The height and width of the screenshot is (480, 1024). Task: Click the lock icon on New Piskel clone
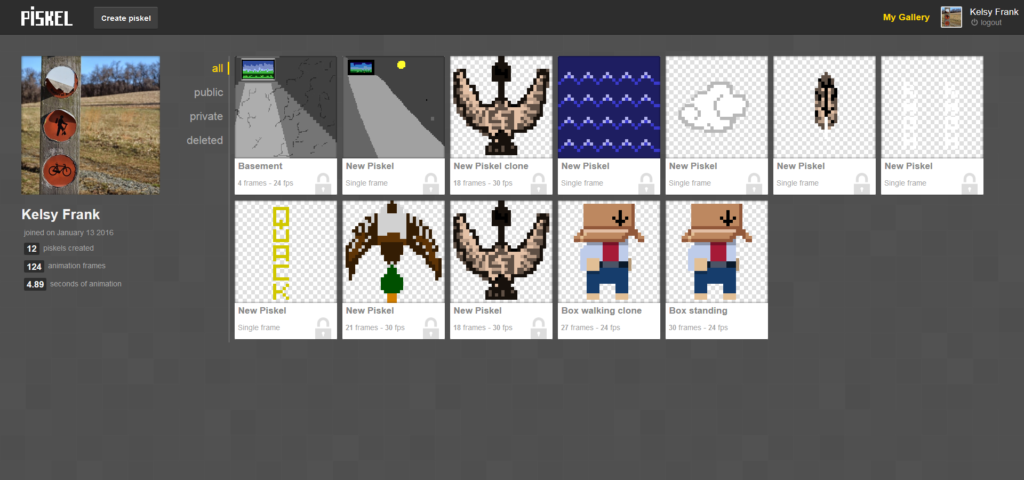pos(538,183)
